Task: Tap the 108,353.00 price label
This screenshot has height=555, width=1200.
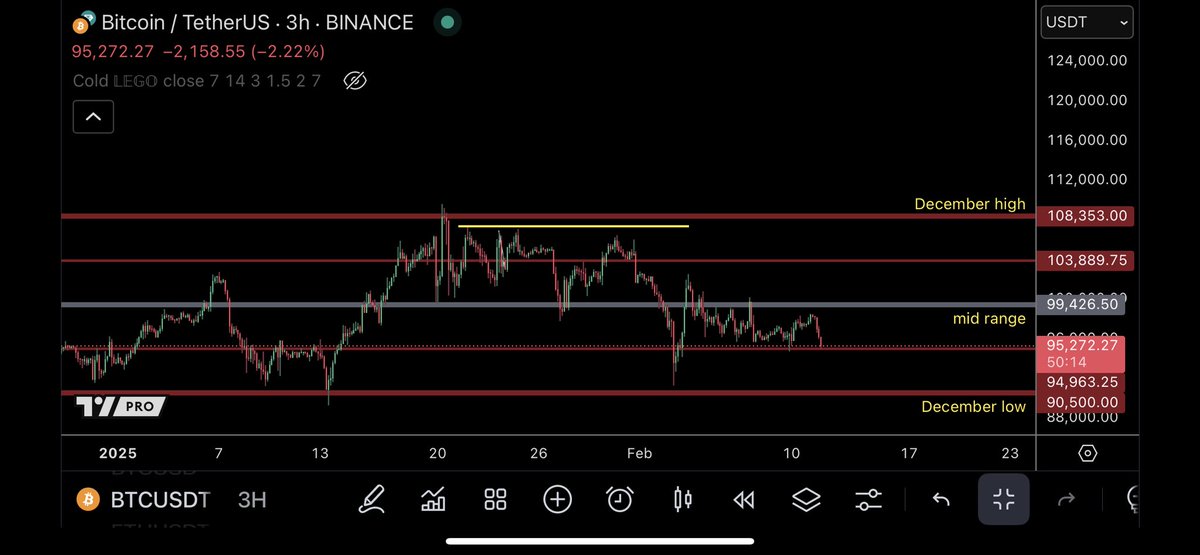Action: (x=1085, y=215)
